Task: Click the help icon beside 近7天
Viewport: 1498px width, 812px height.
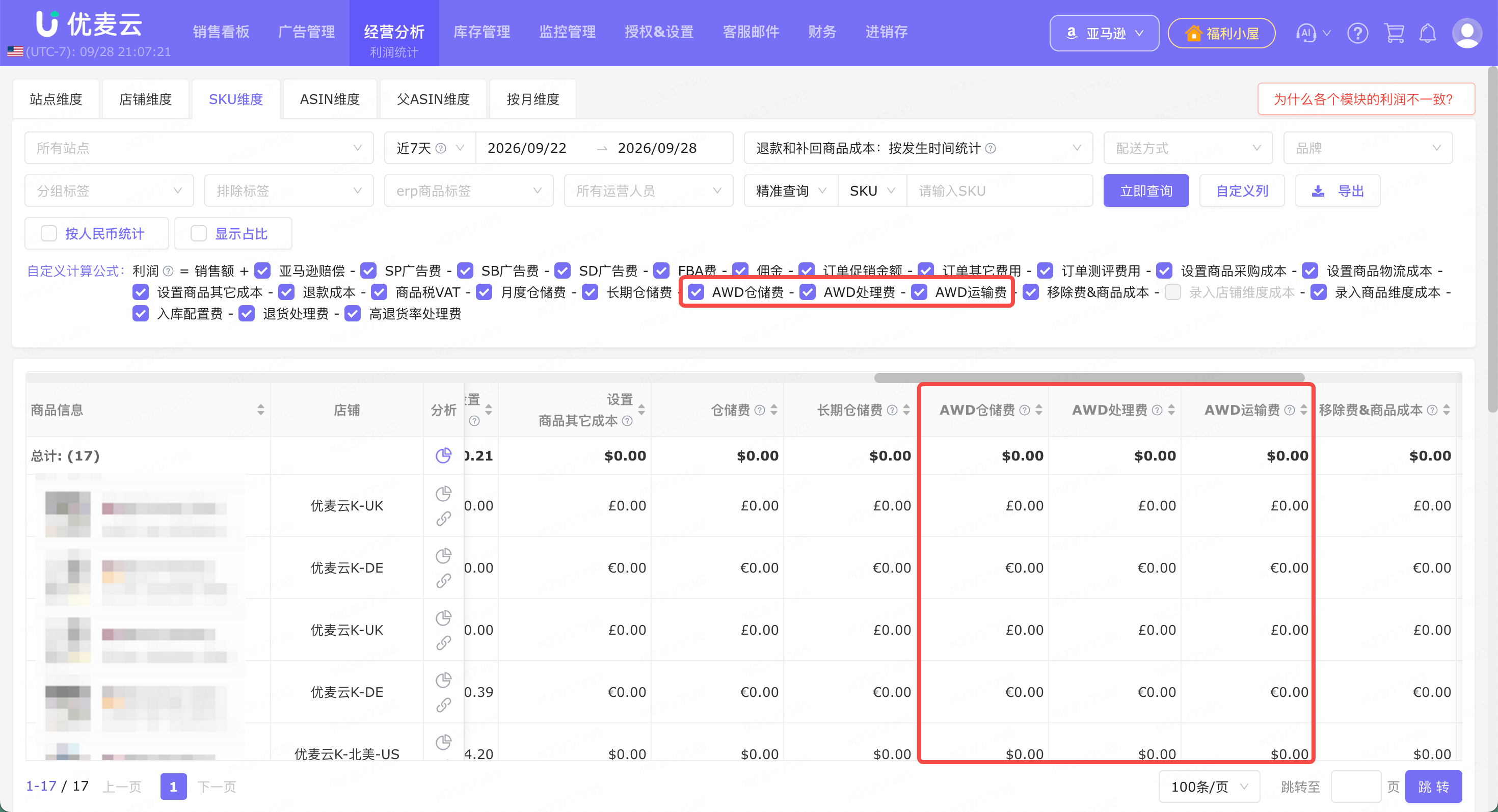Action: 441,148
